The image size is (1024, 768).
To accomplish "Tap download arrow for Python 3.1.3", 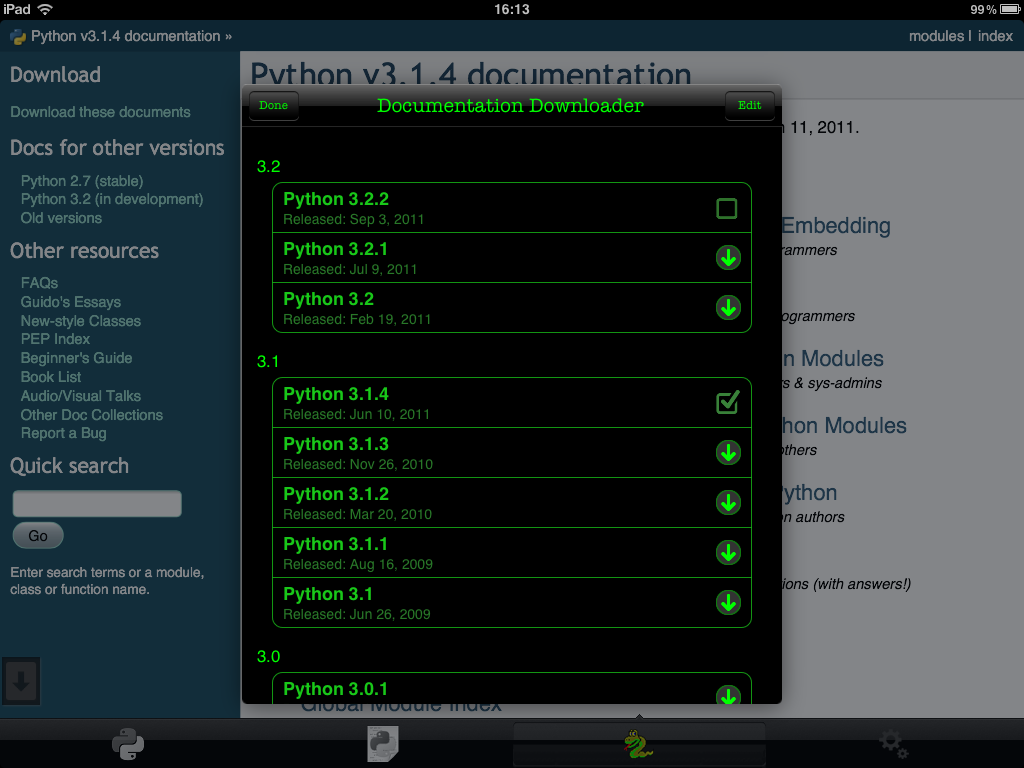I will 728,453.
